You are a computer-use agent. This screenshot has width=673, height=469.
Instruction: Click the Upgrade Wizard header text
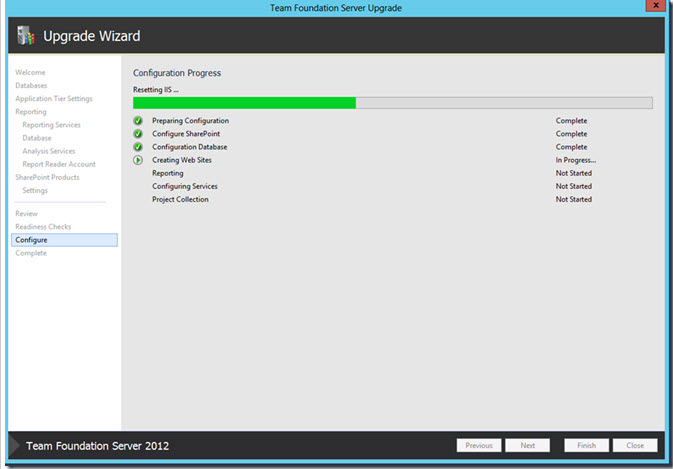click(x=92, y=36)
